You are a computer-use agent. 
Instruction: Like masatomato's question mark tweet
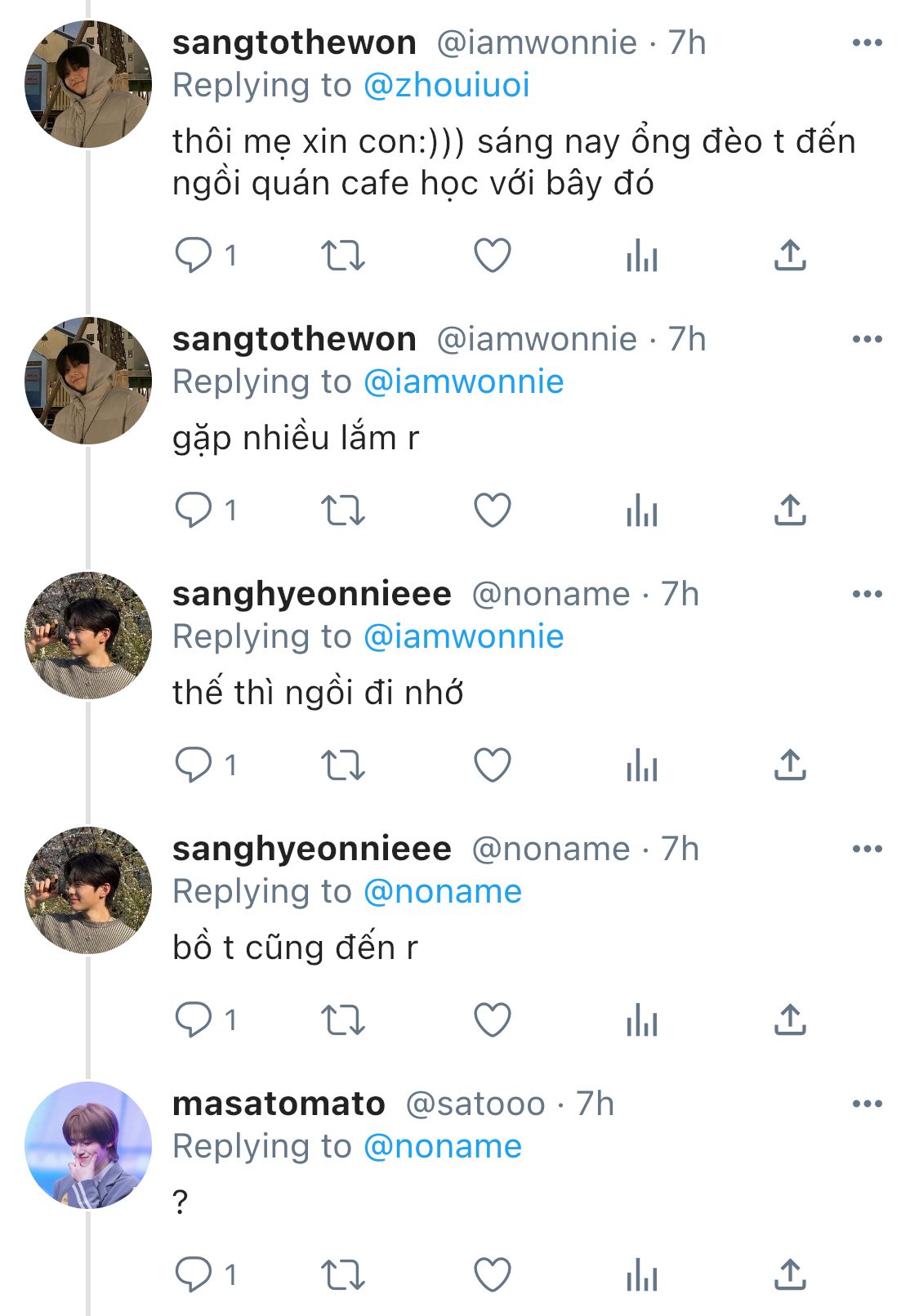click(x=493, y=1275)
